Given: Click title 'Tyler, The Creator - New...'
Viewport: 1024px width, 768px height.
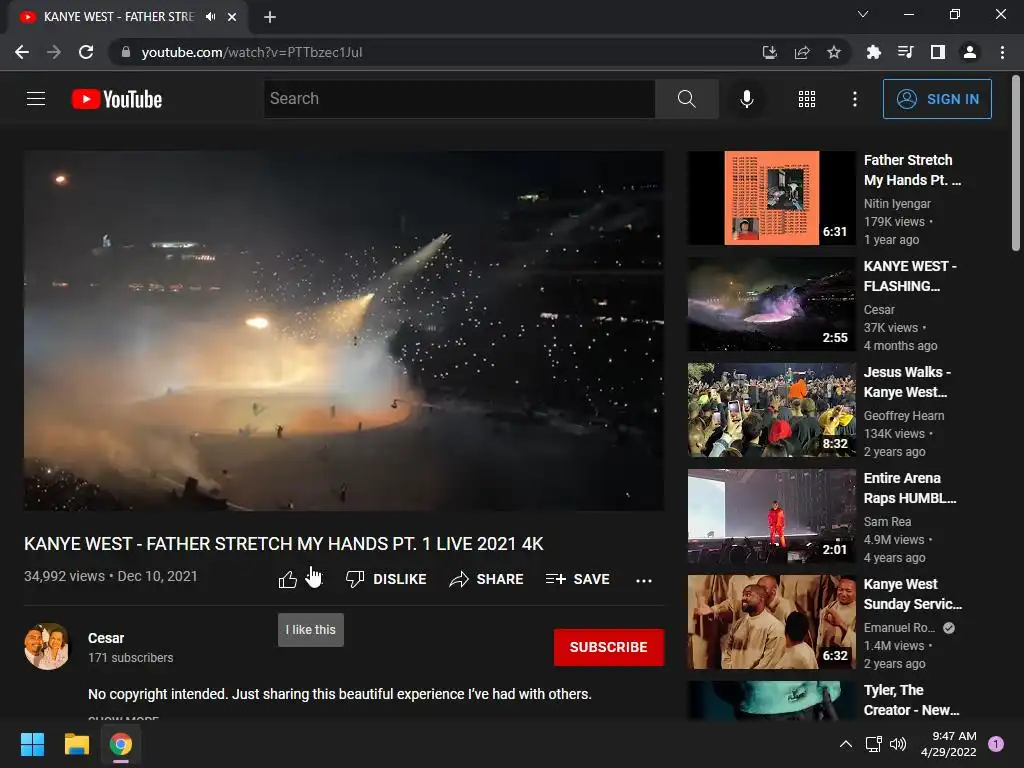Looking at the screenshot, I should tap(911, 700).
